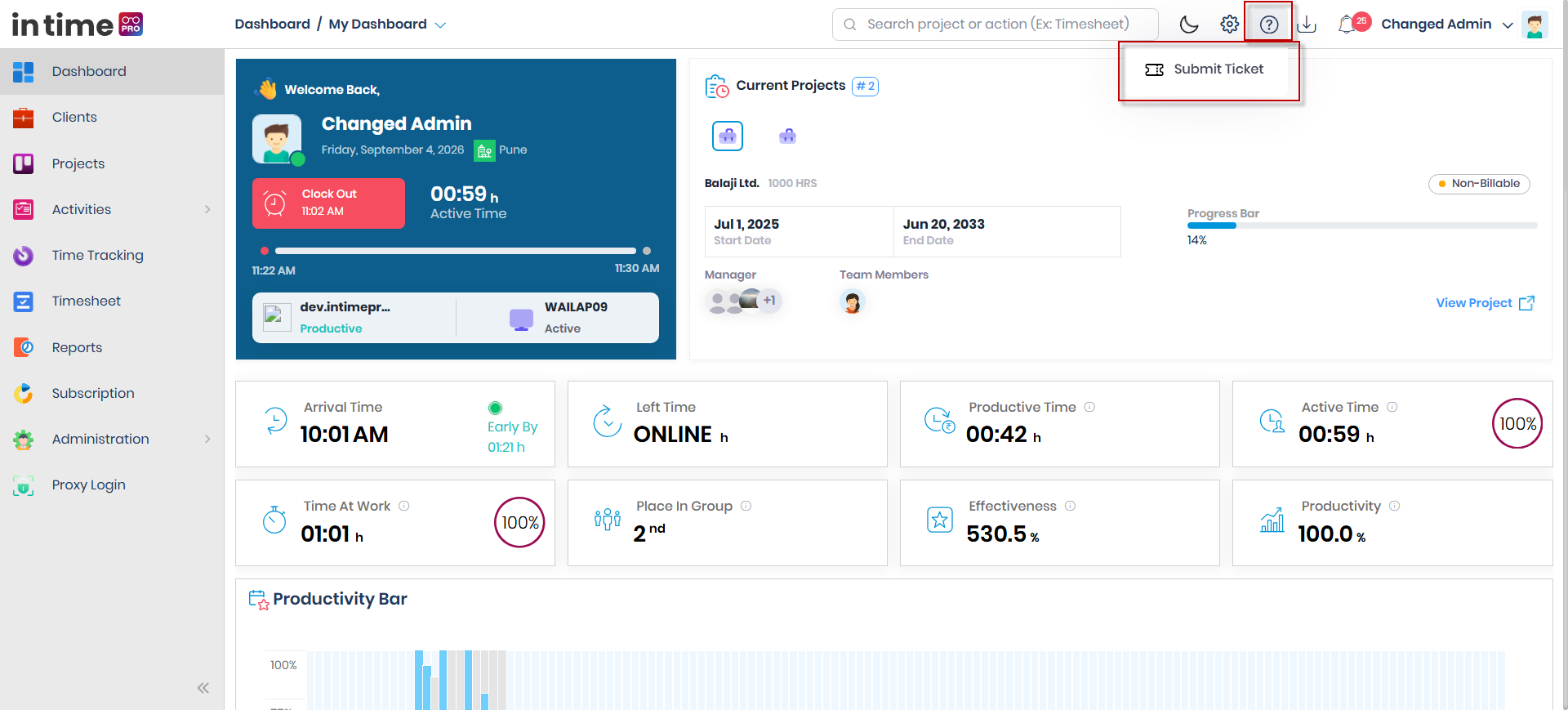Image resolution: width=1568 pixels, height=710 pixels.
Task: Open Time Tracking in sidebar
Action: (112, 256)
